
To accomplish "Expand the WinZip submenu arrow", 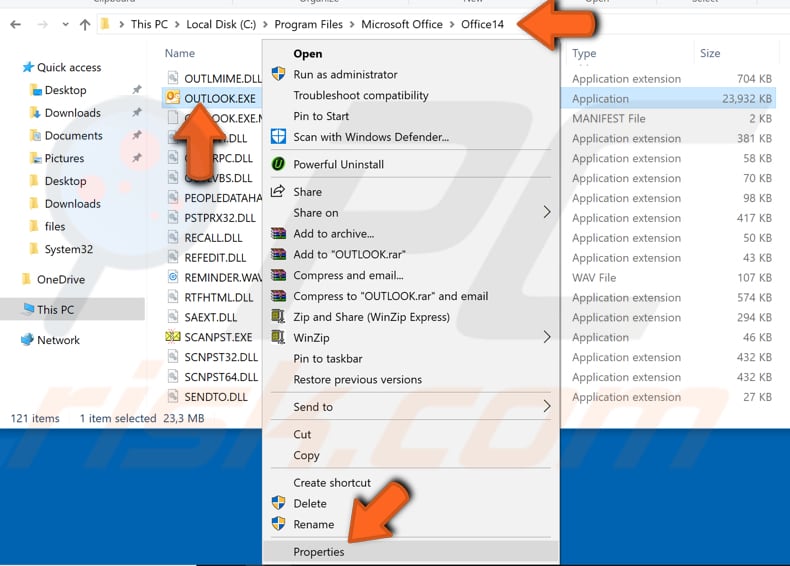I will (547, 337).
